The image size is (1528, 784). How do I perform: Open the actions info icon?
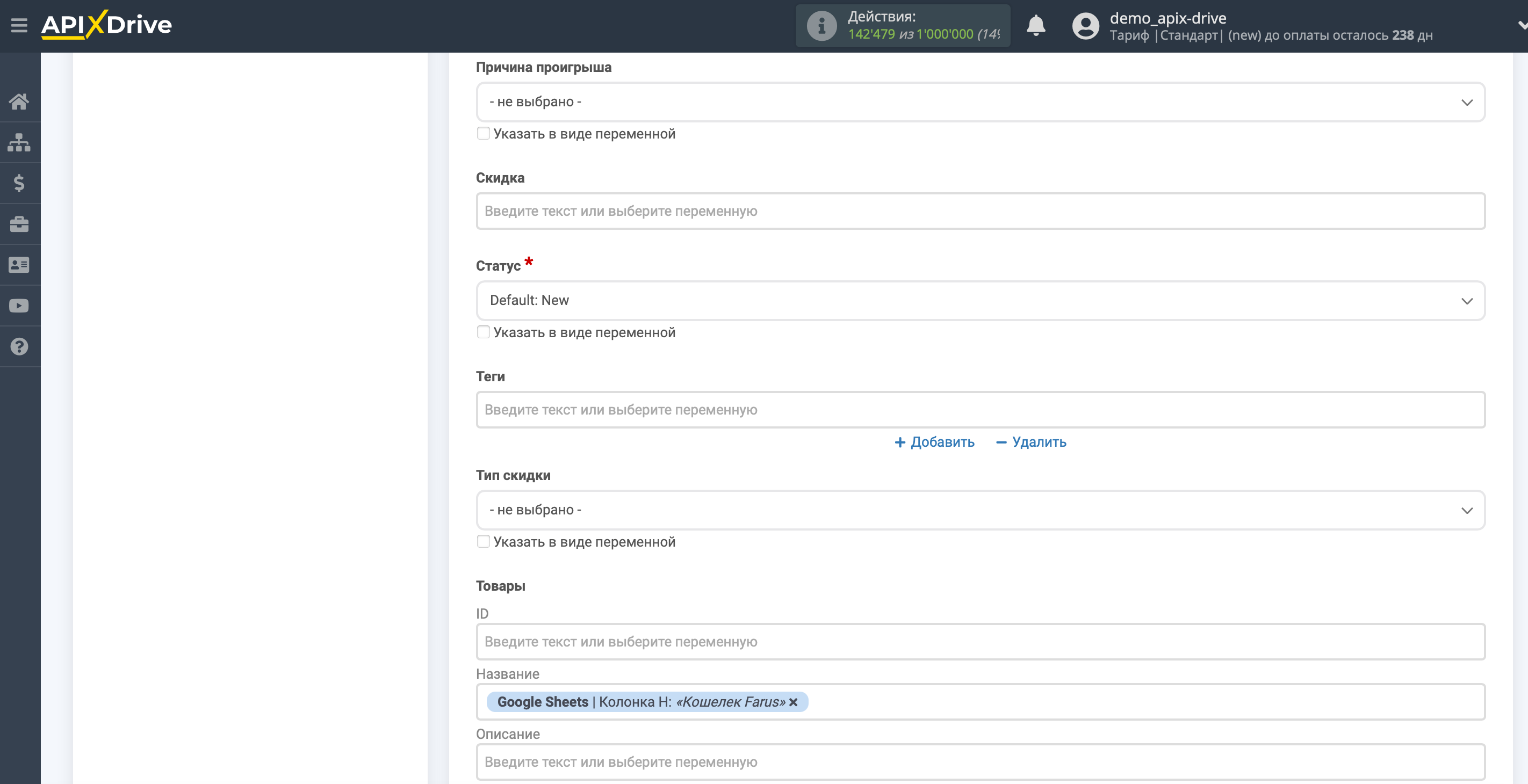821,25
